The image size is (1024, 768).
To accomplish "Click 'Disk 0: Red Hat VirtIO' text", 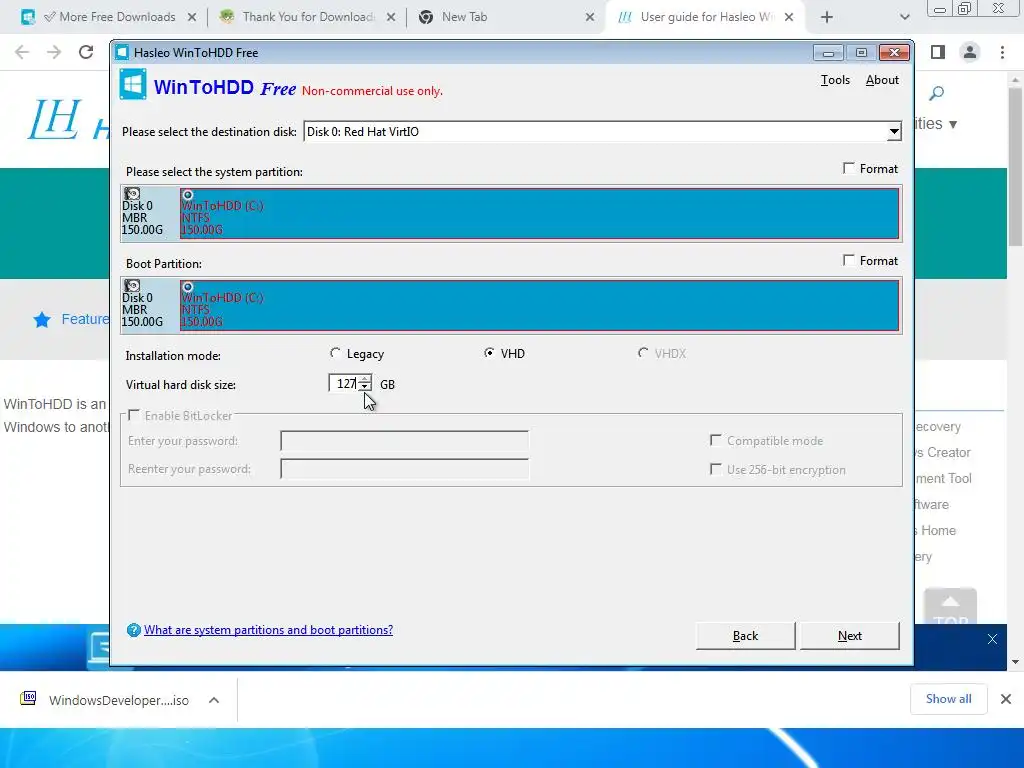I will pos(363,132).
